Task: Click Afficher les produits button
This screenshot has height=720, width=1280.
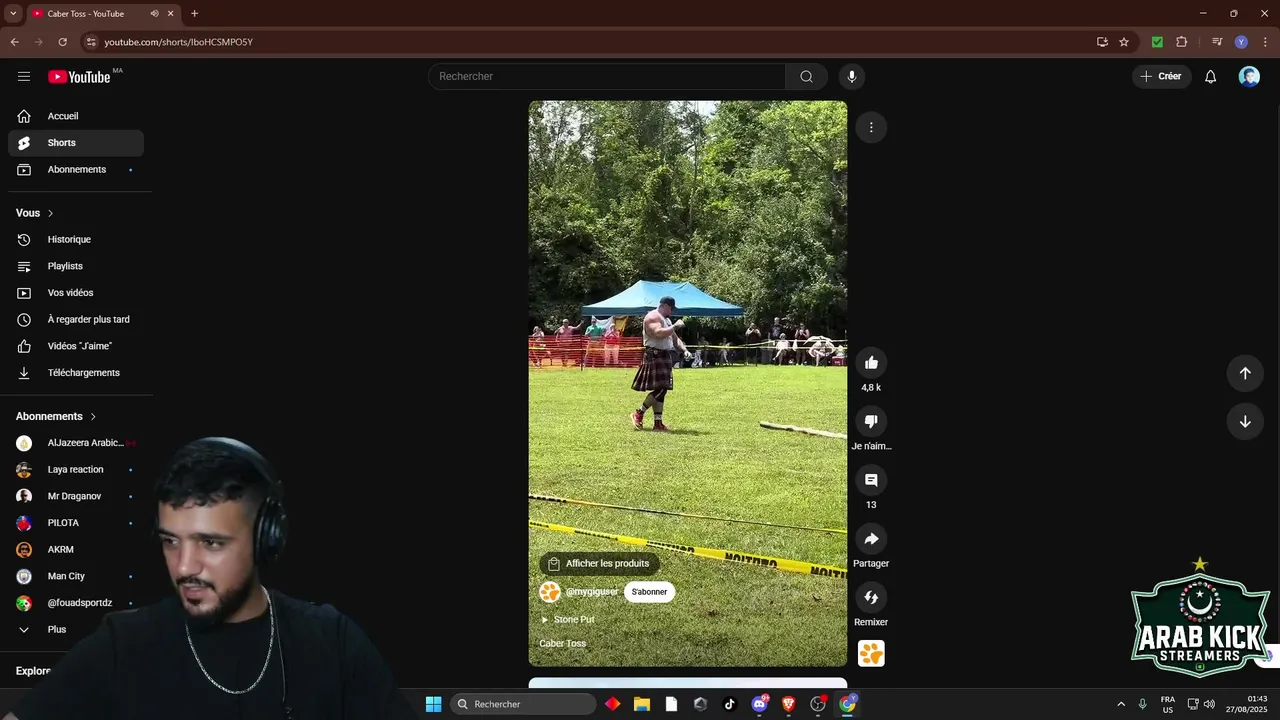Action: click(598, 564)
